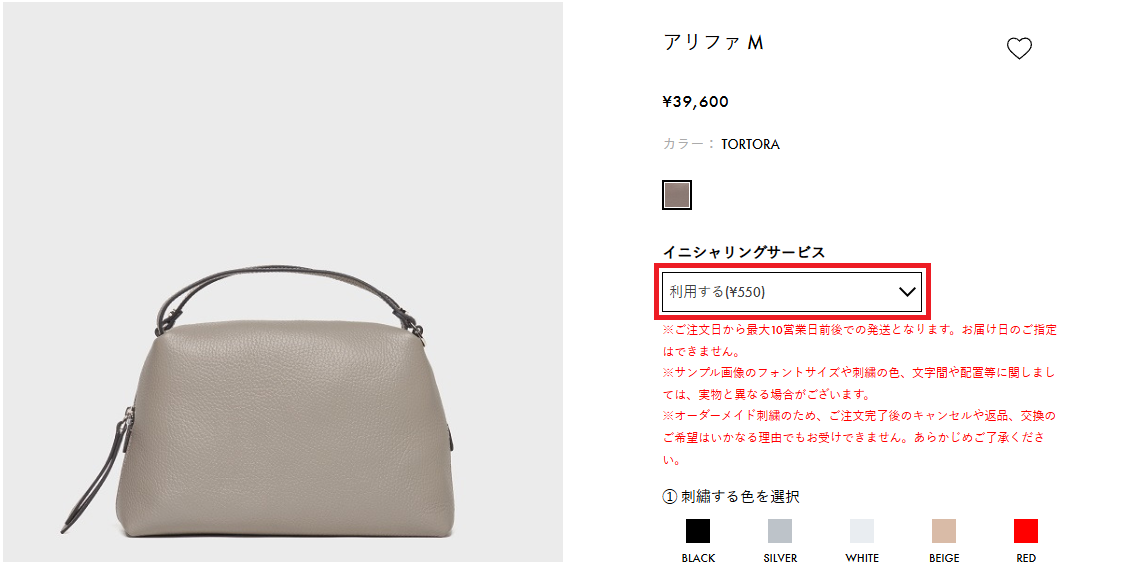Click the RED text label

[x=1026, y=558]
